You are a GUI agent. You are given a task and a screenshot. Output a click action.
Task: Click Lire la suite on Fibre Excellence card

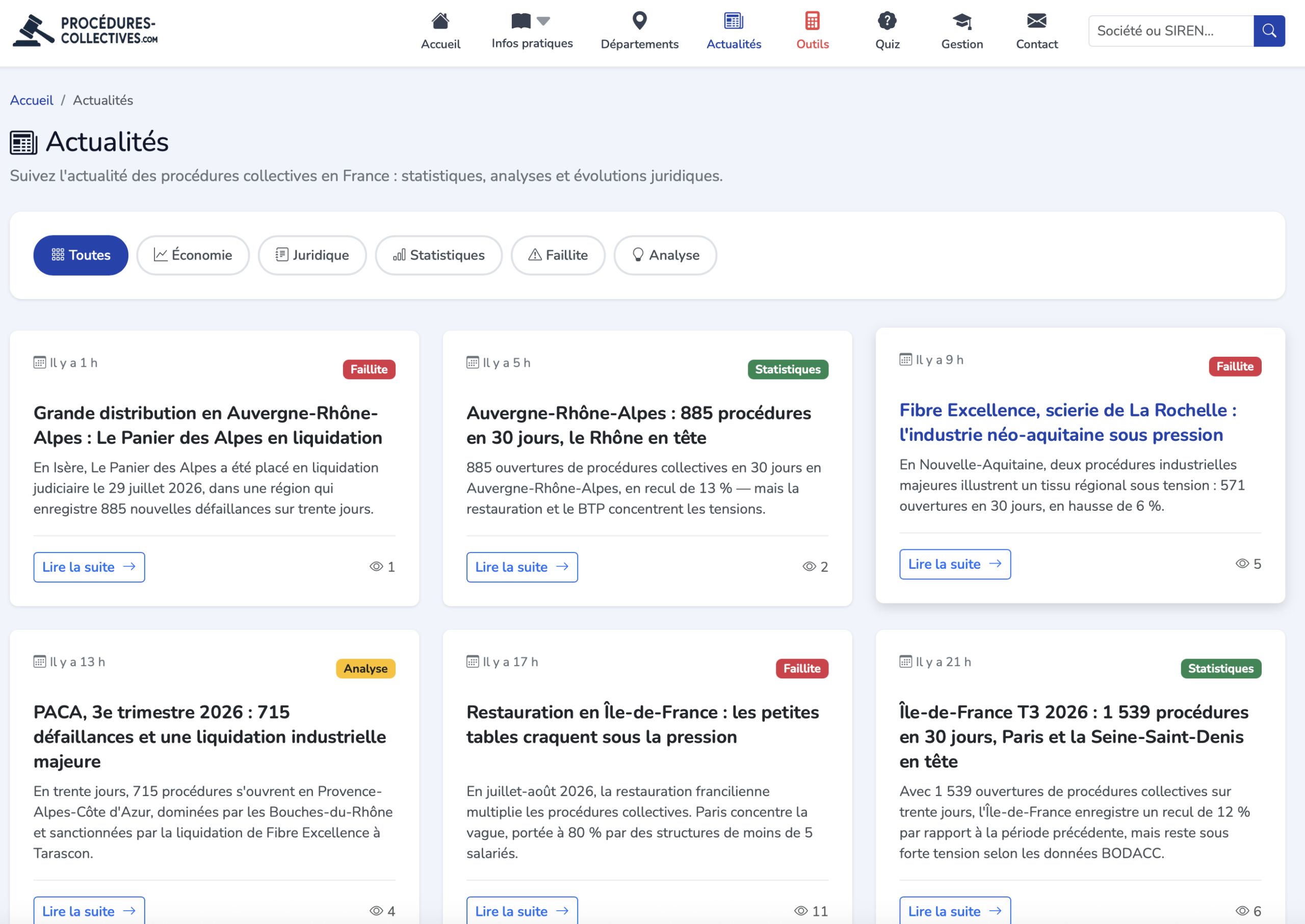[x=955, y=564]
